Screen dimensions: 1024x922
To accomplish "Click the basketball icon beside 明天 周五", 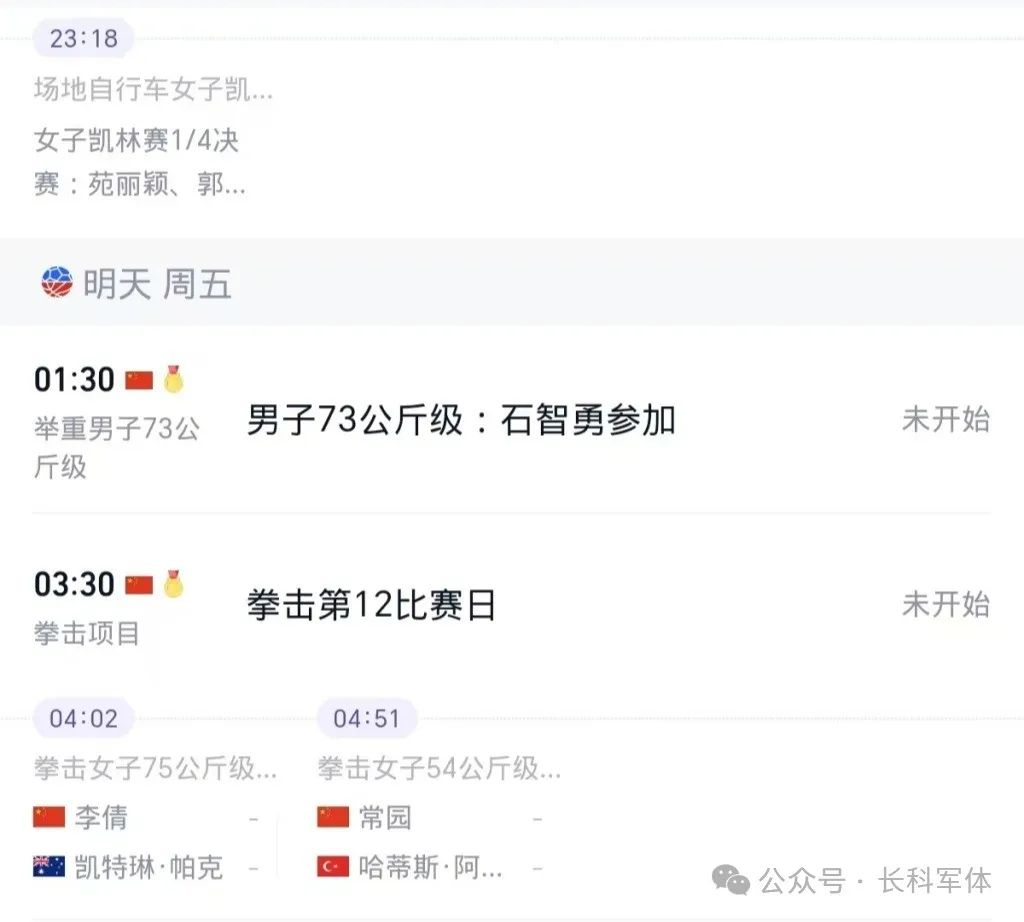I will [57, 284].
